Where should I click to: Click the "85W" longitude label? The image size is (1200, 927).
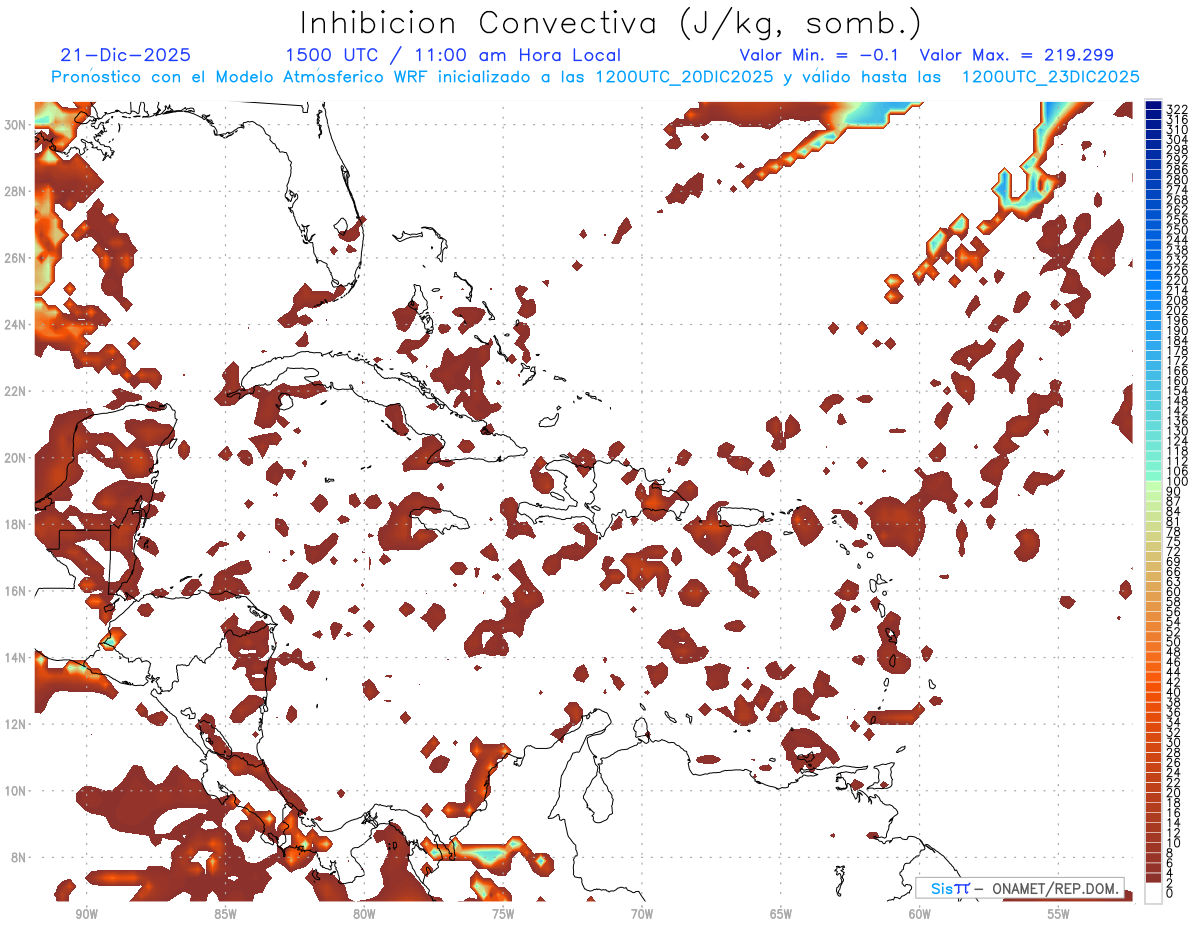point(225,914)
